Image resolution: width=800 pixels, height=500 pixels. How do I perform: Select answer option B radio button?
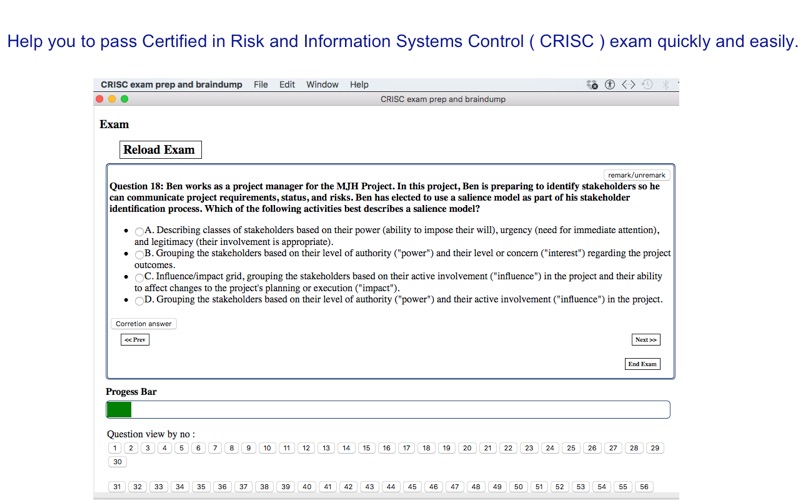pyautogui.click(x=139, y=255)
